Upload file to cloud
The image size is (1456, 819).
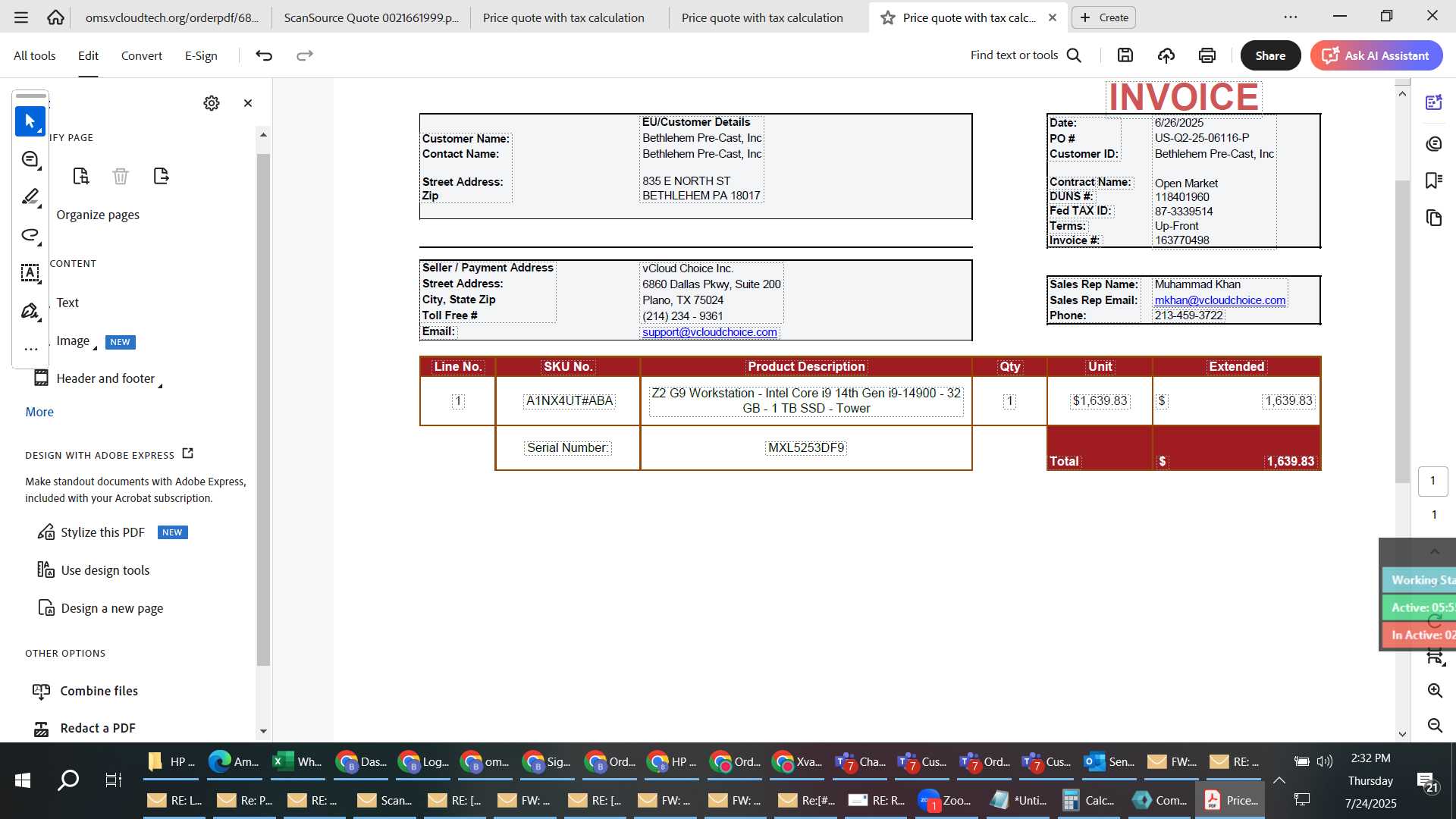pos(1166,55)
